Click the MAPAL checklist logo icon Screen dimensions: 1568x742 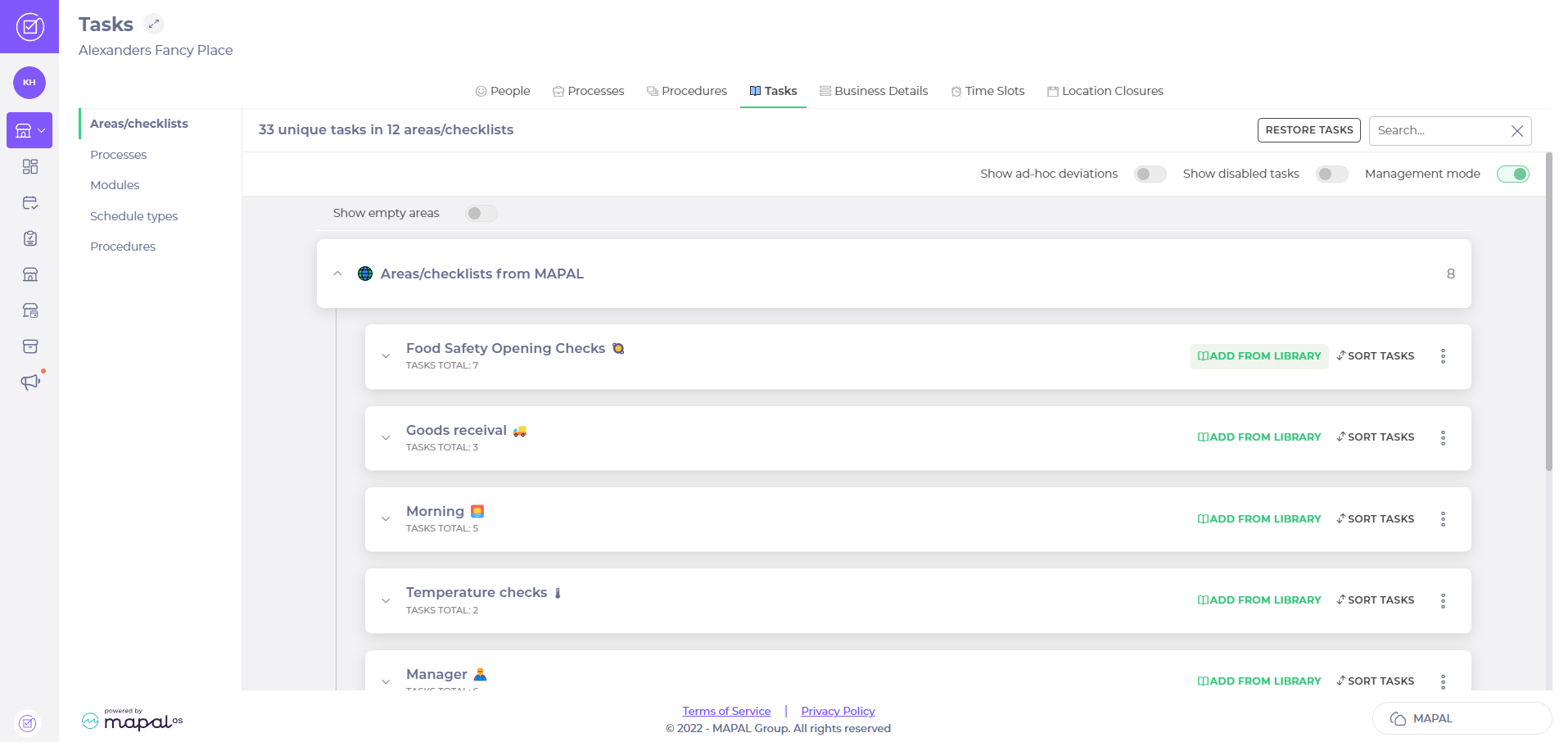point(29,27)
